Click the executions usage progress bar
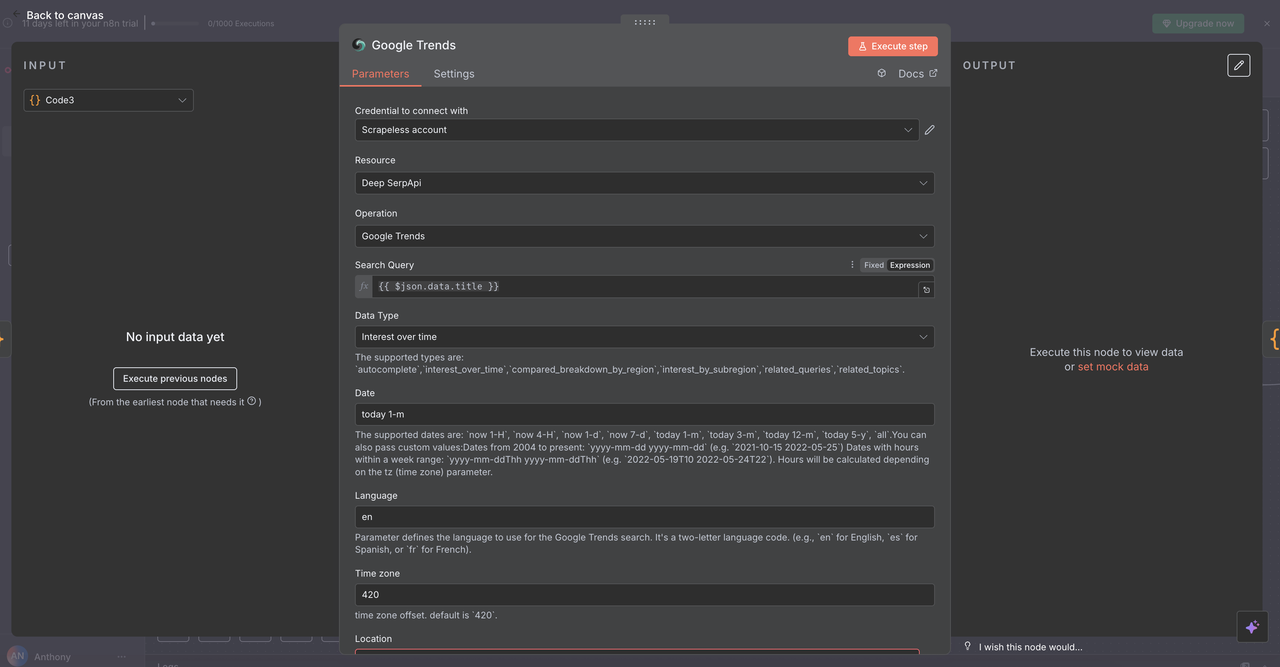This screenshot has height=667, width=1280. 176,23
